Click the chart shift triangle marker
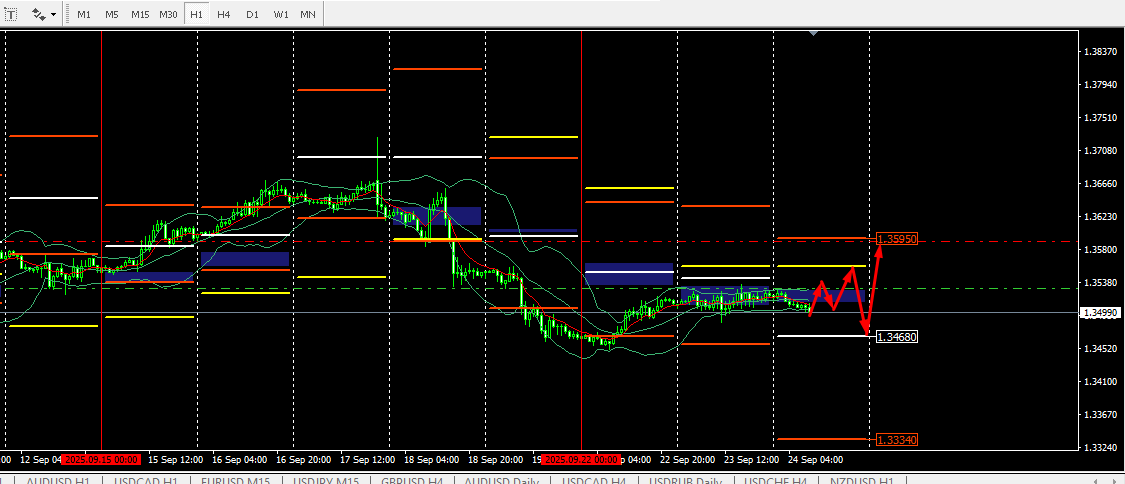Image resolution: width=1125 pixels, height=484 pixels. click(x=813, y=33)
